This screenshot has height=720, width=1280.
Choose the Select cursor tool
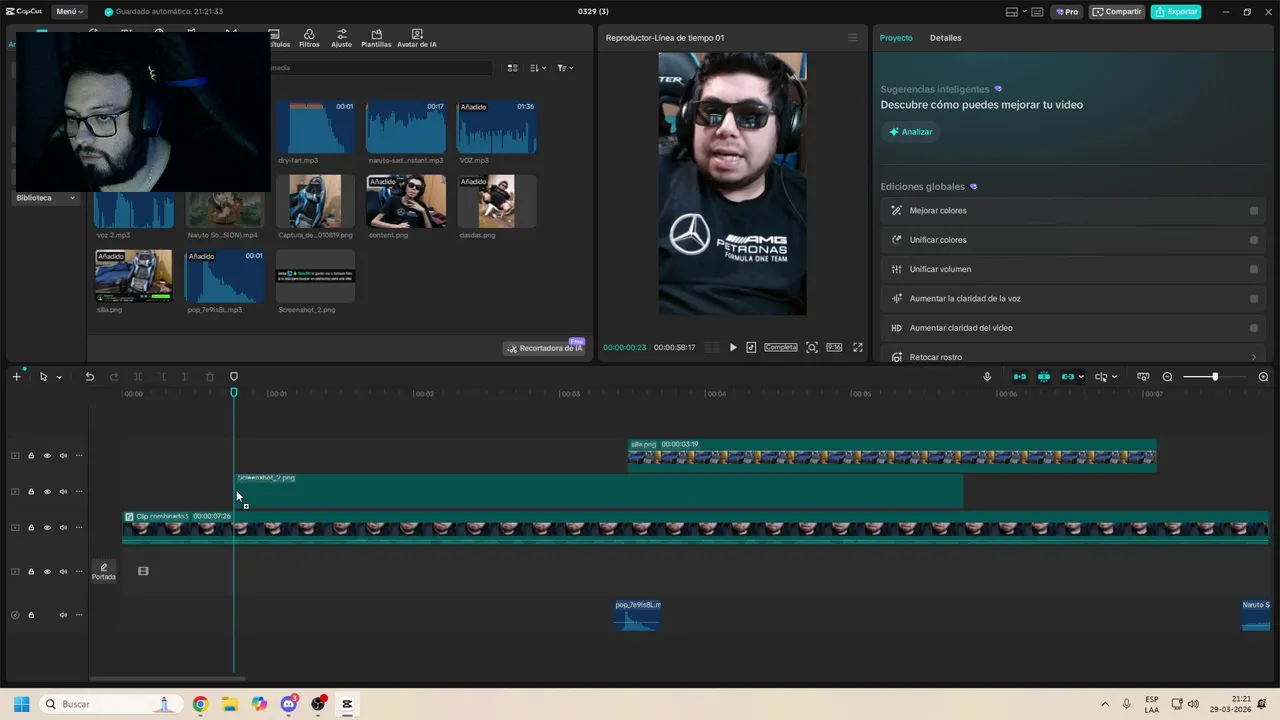pos(43,377)
